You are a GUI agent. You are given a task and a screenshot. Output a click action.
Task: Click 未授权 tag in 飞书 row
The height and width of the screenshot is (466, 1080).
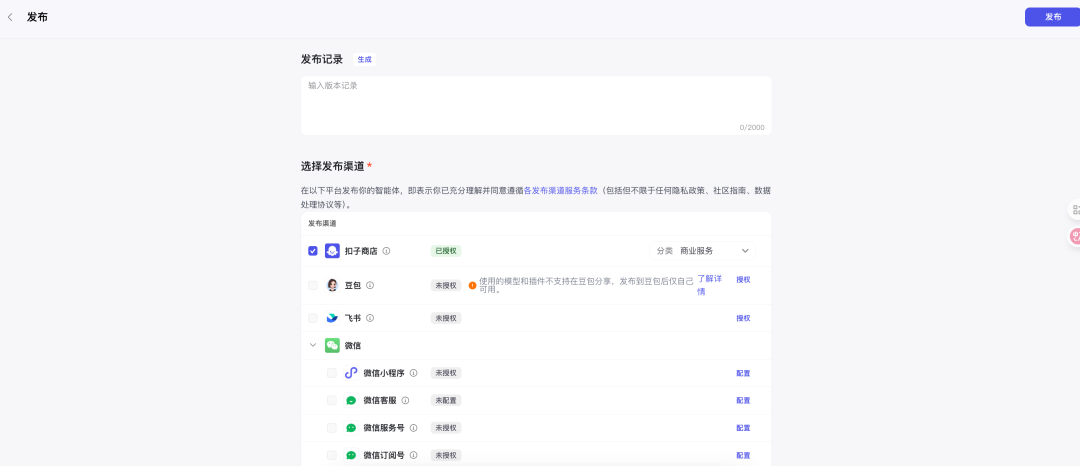pos(446,318)
